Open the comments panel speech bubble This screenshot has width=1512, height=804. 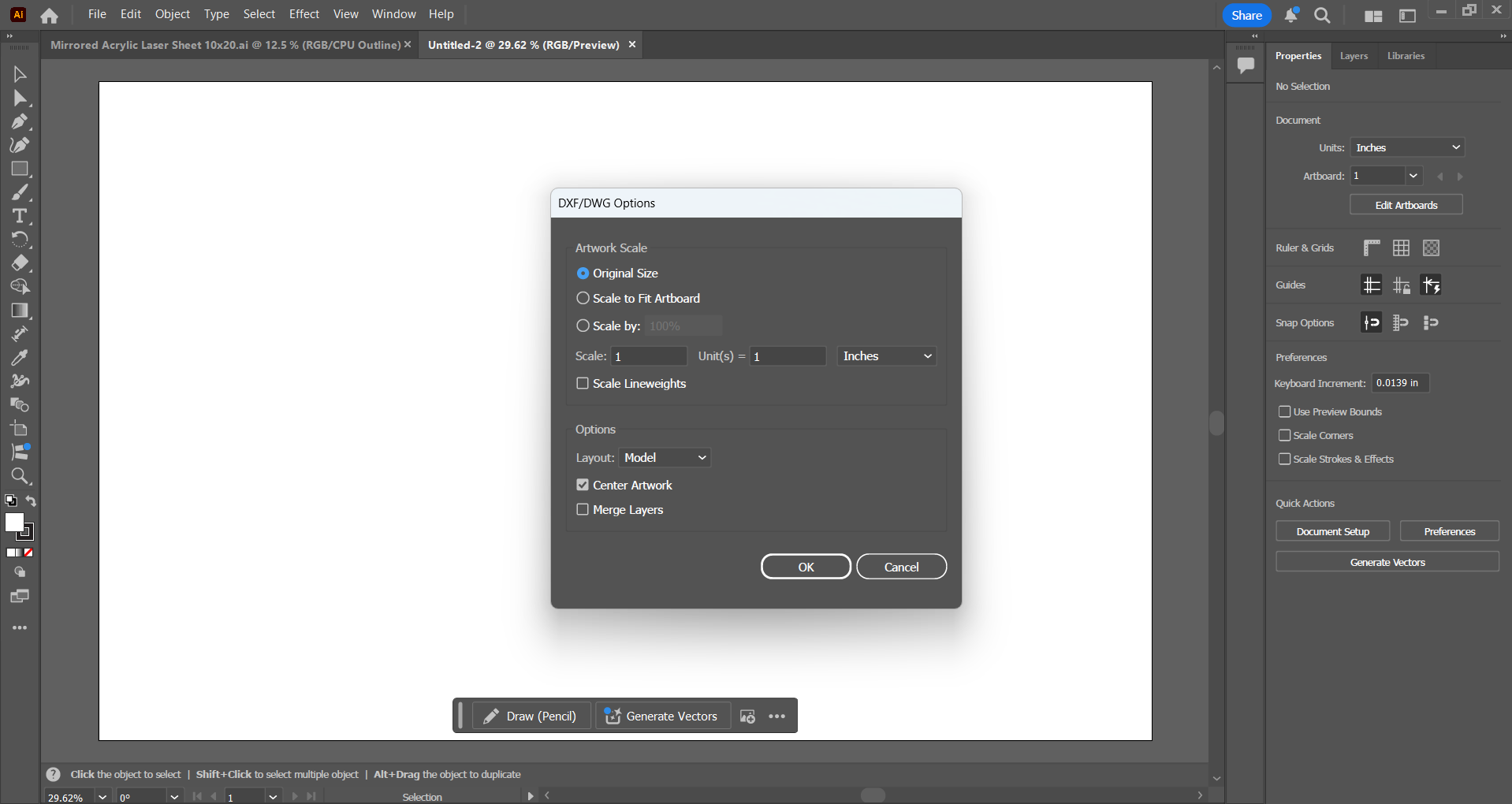click(1246, 65)
